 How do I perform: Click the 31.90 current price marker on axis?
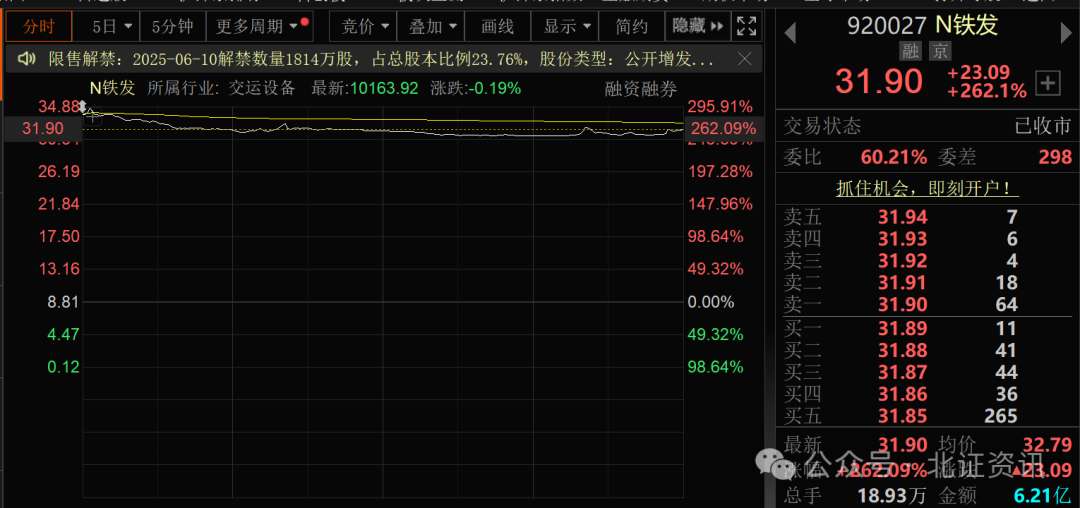(x=43, y=128)
